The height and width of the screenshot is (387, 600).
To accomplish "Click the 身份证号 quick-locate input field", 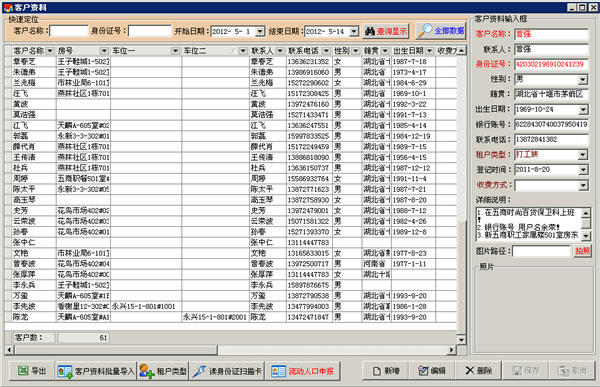I will point(150,31).
